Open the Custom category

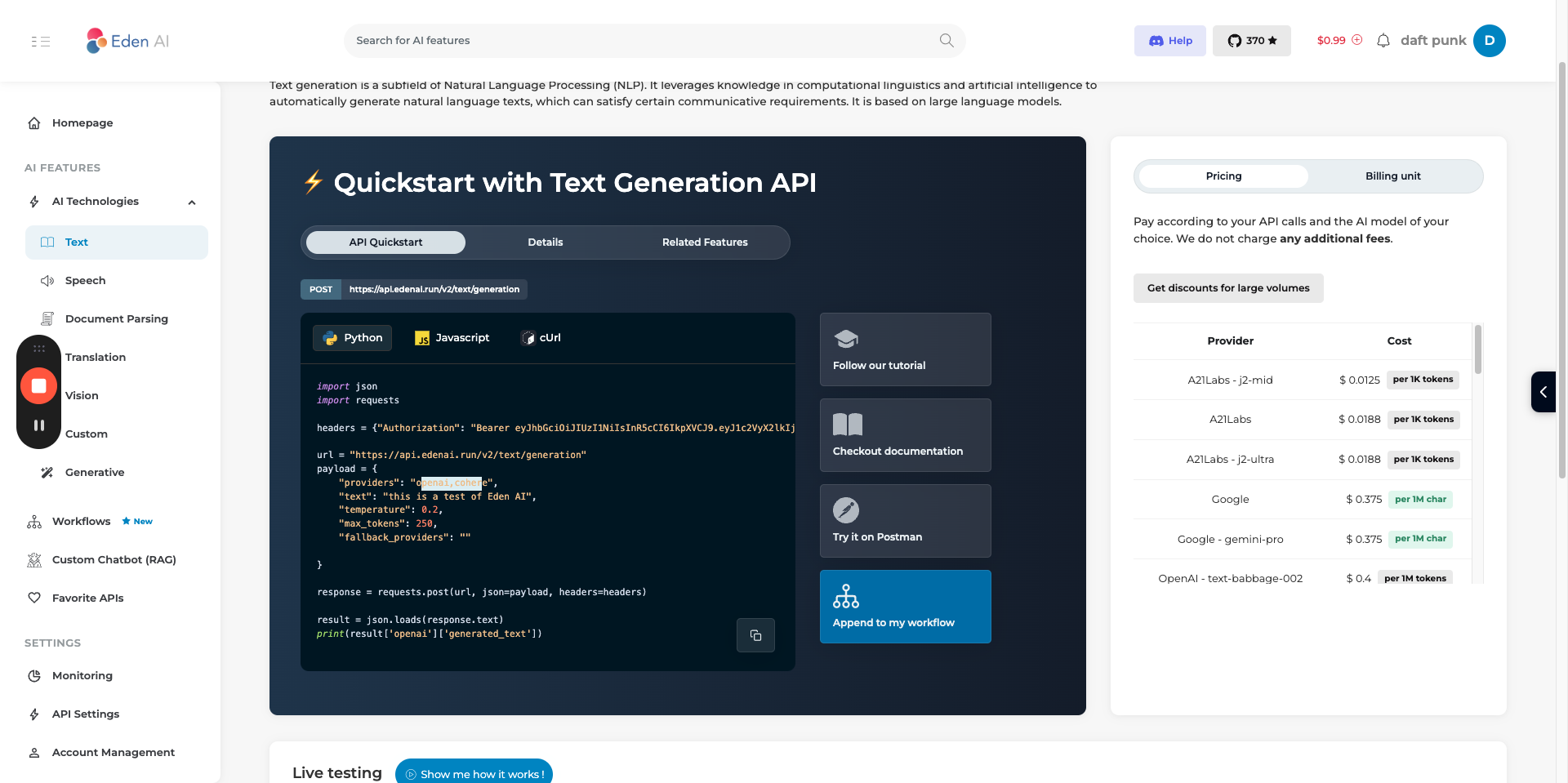click(x=87, y=434)
